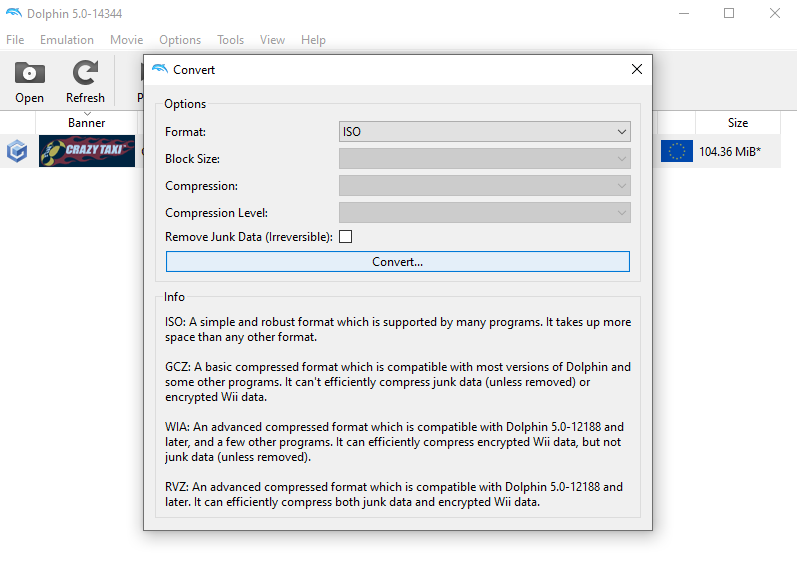Open the Tools menu
Screen dimensions: 797x585
[x=231, y=40]
